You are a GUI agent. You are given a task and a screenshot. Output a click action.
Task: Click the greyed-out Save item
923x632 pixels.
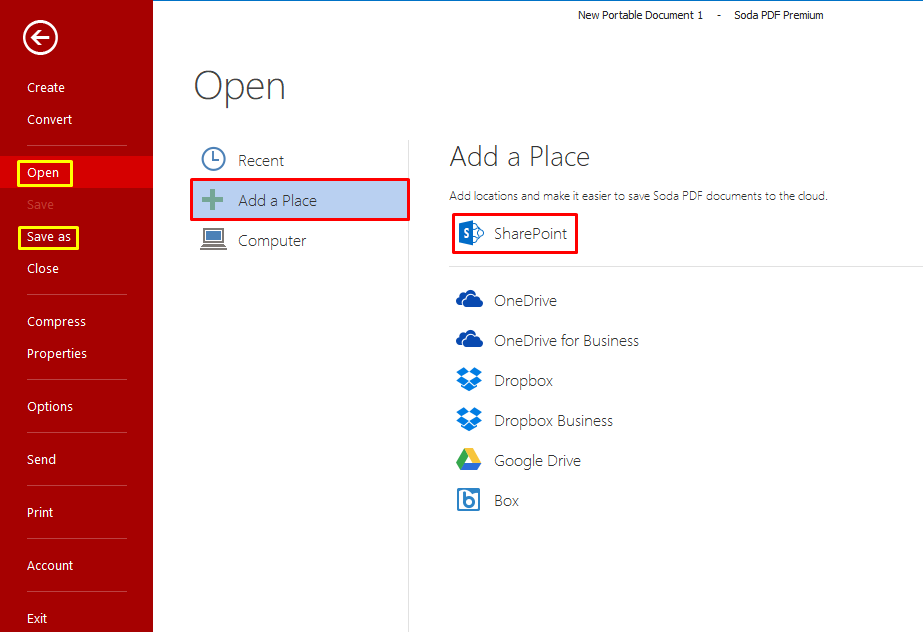point(40,205)
